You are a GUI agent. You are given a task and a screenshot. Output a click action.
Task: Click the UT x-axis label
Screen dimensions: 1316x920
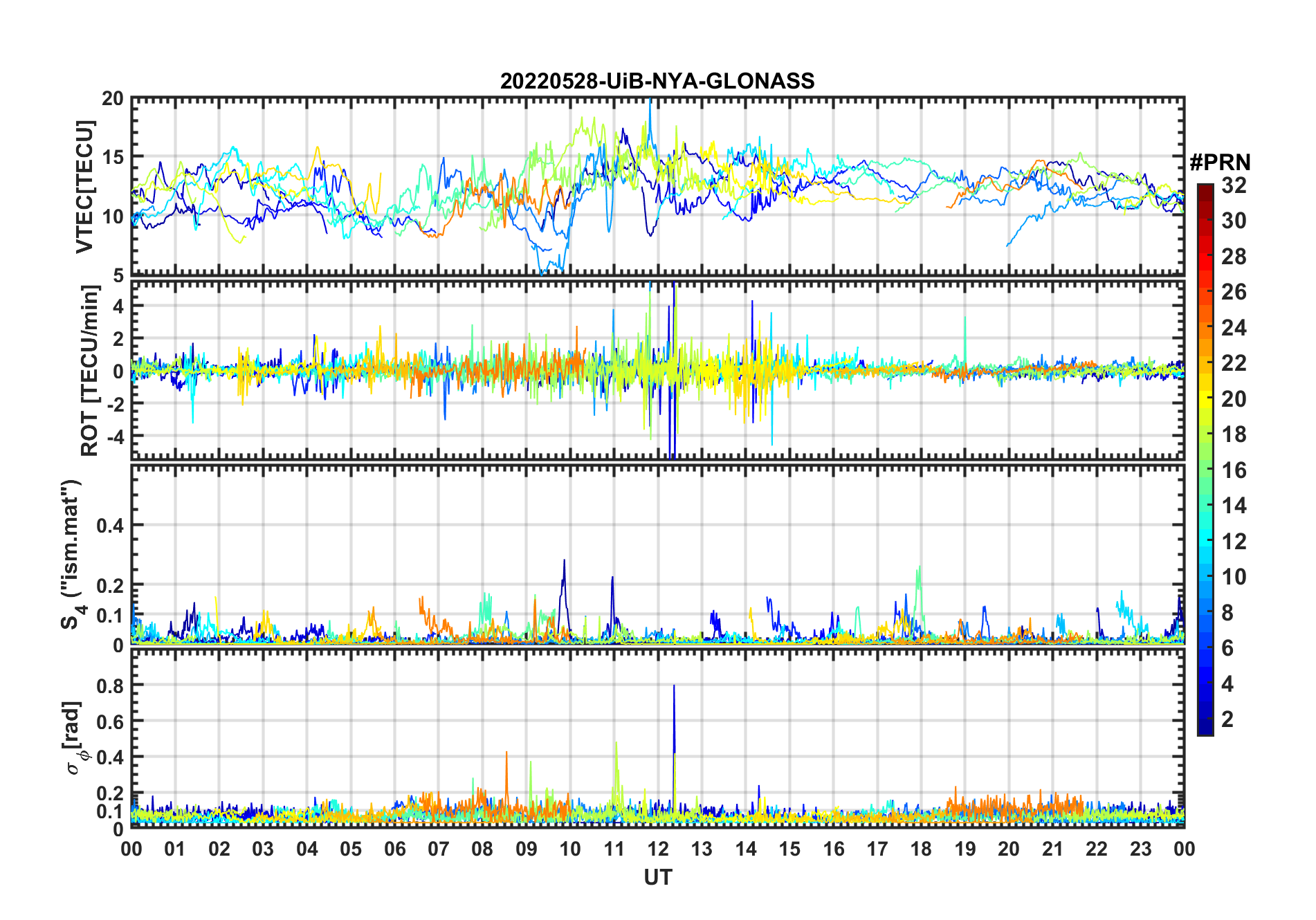657,878
